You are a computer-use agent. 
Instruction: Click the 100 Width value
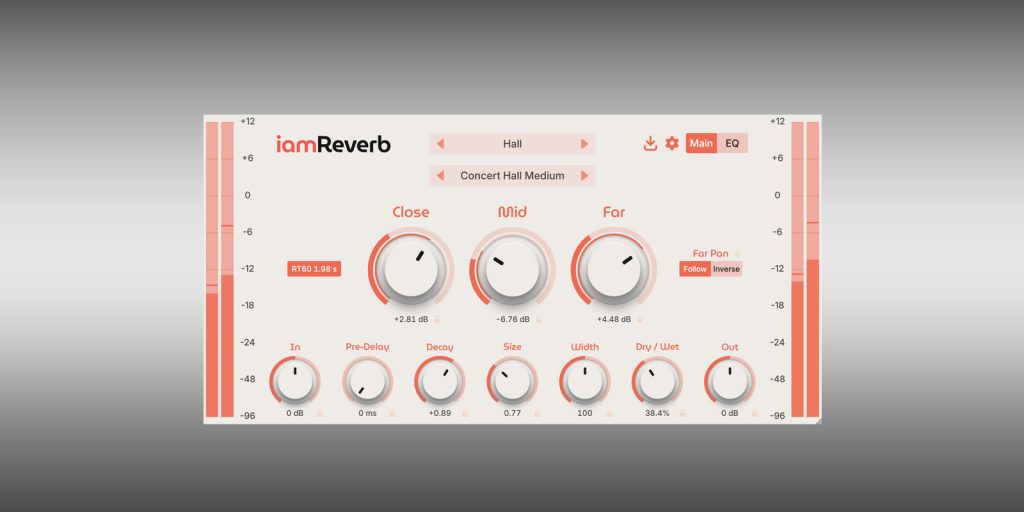click(x=584, y=413)
